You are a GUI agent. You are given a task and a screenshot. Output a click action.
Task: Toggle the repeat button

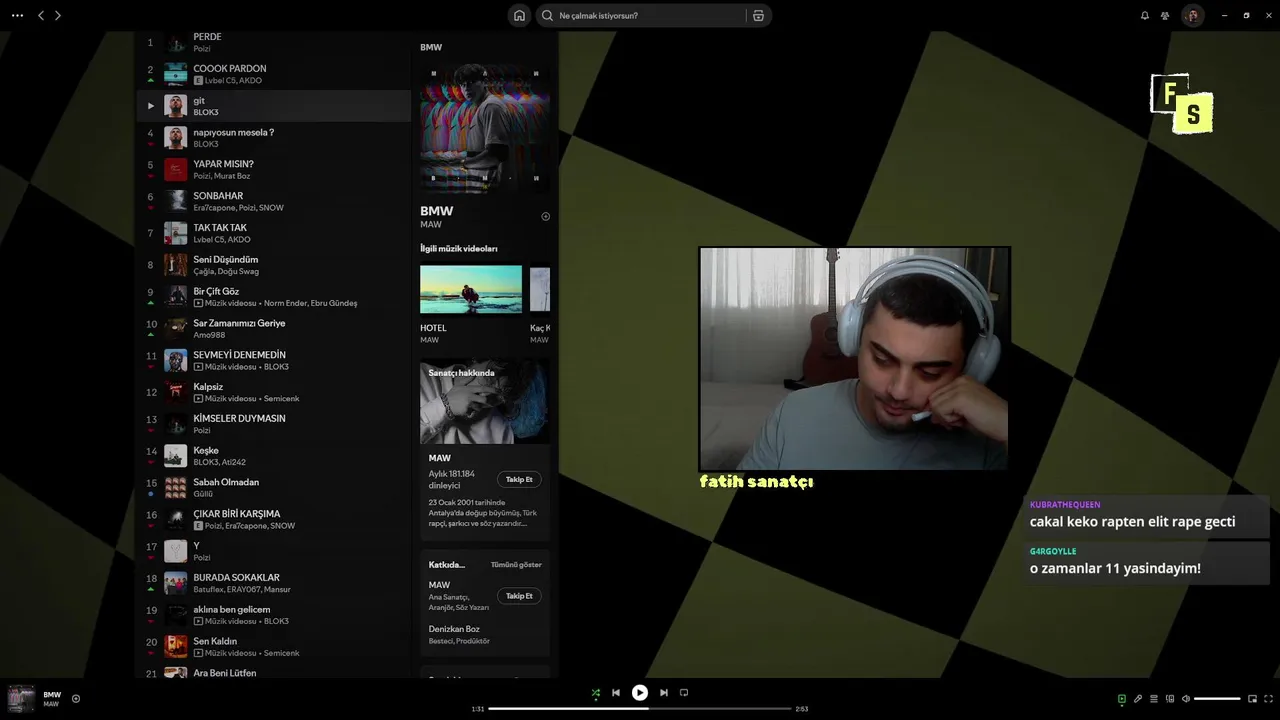point(684,692)
